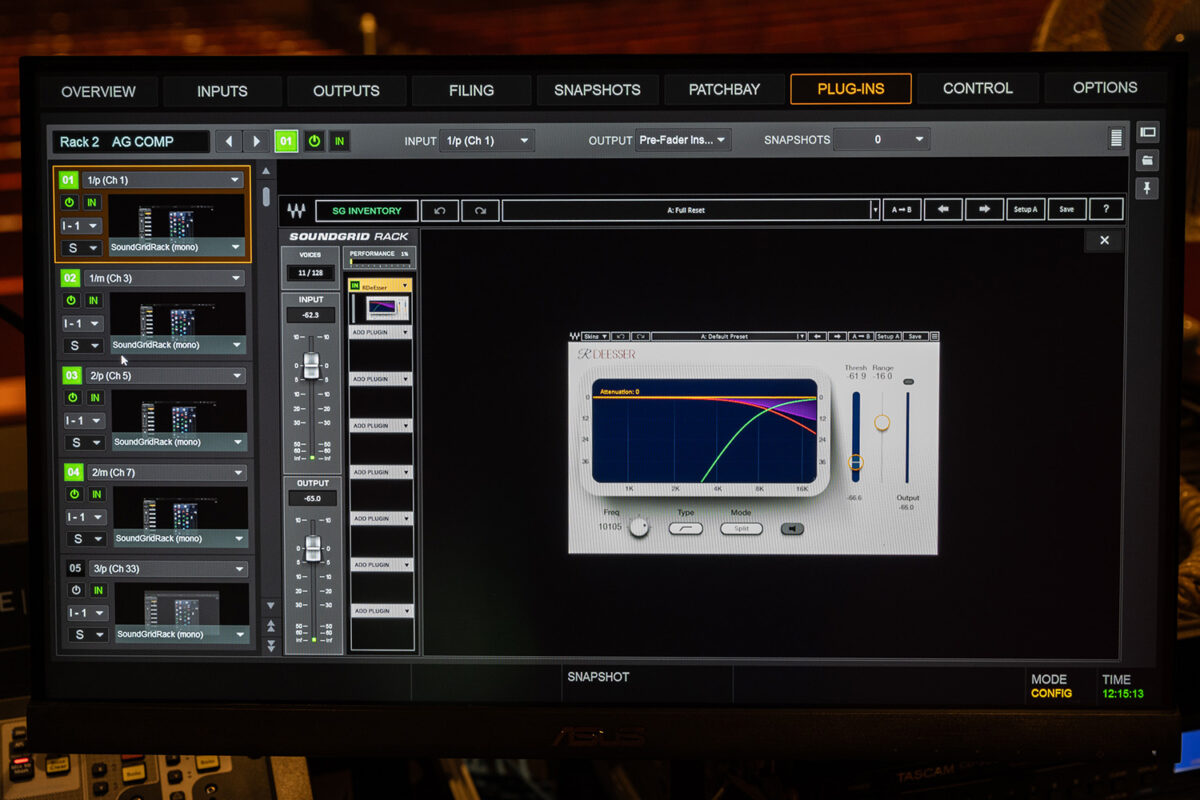Toggle IN button for rack slot 05
The image size is (1200, 800).
click(99, 590)
